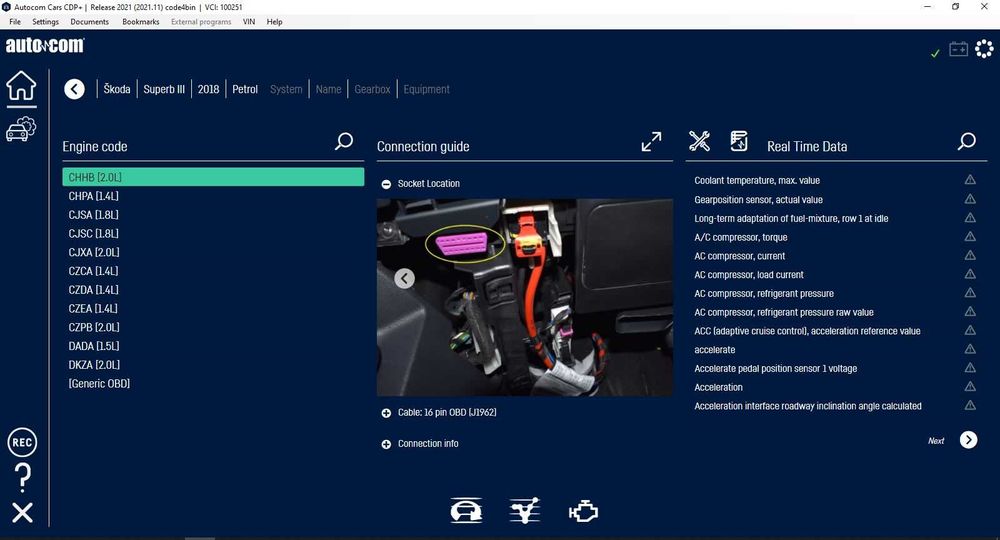Open the wrench and screwdriver tools icon

pyautogui.click(x=700, y=141)
